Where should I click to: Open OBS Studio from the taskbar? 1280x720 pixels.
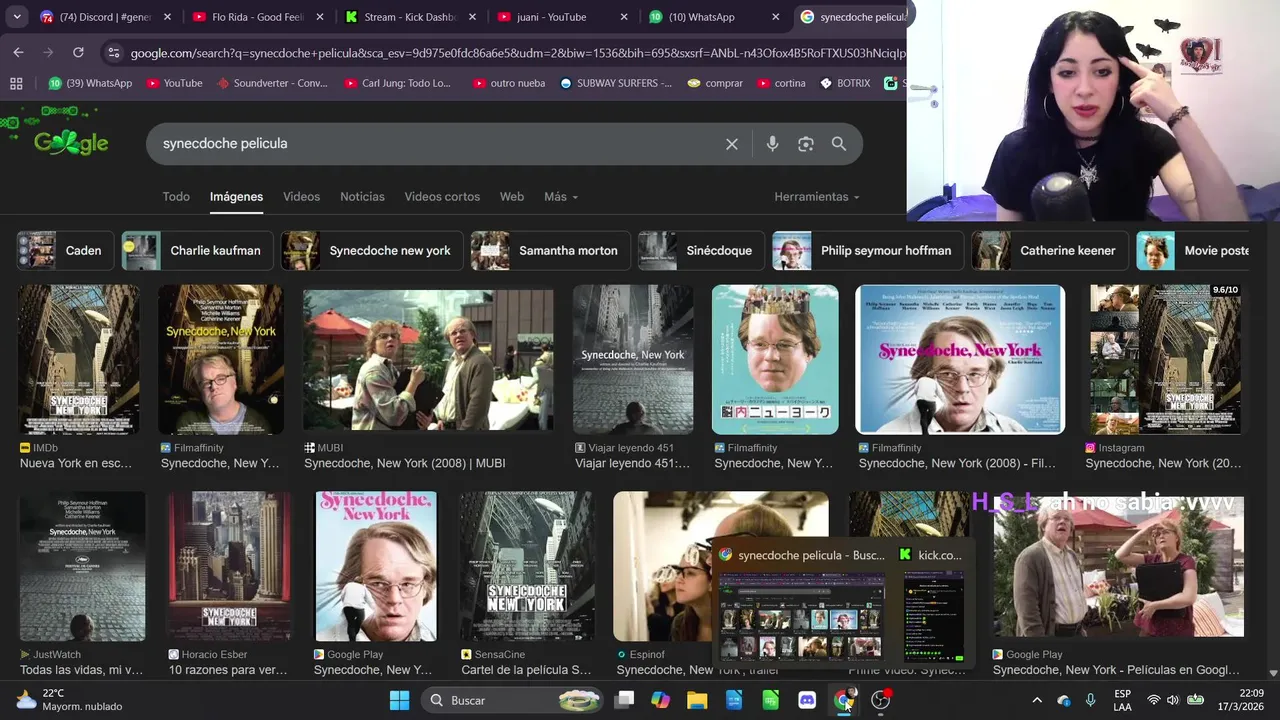pos(881,700)
